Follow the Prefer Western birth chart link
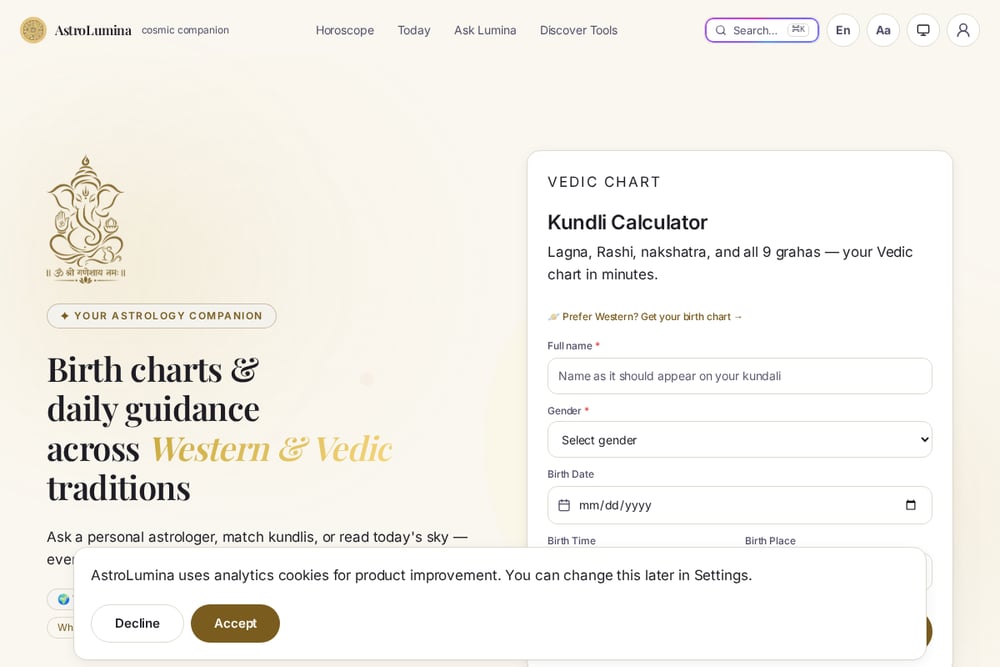The height and width of the screenshot is (667, 1000). (645, 316)
